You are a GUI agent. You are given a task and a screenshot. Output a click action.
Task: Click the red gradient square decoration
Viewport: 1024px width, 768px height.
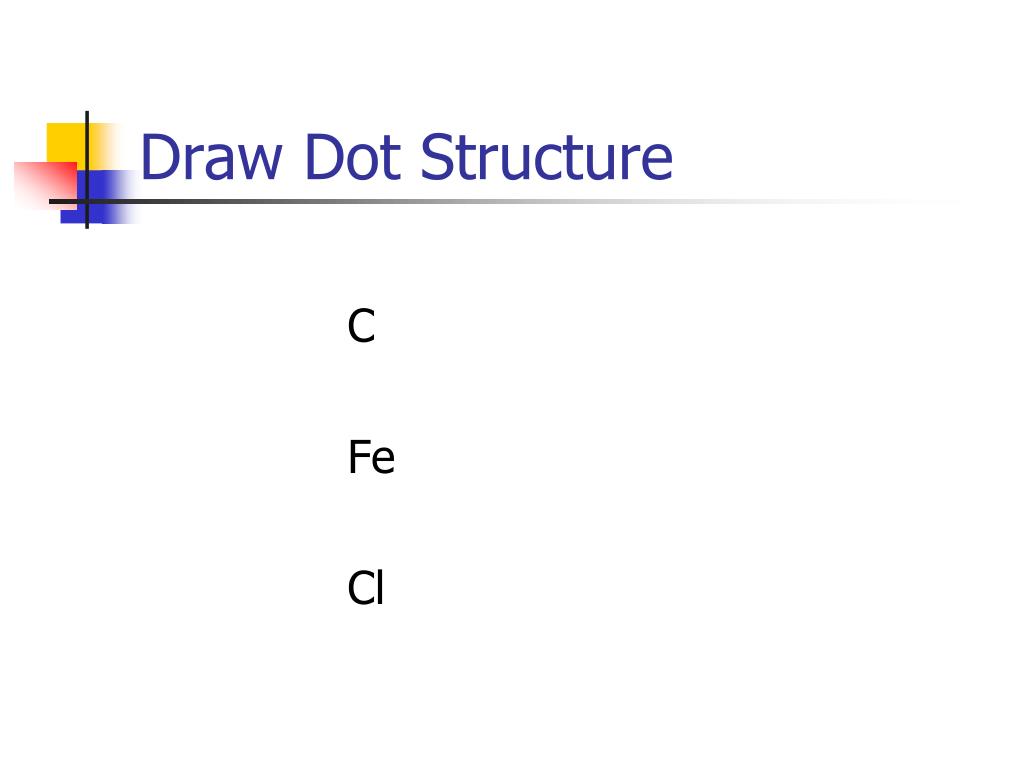pos(46,185)
